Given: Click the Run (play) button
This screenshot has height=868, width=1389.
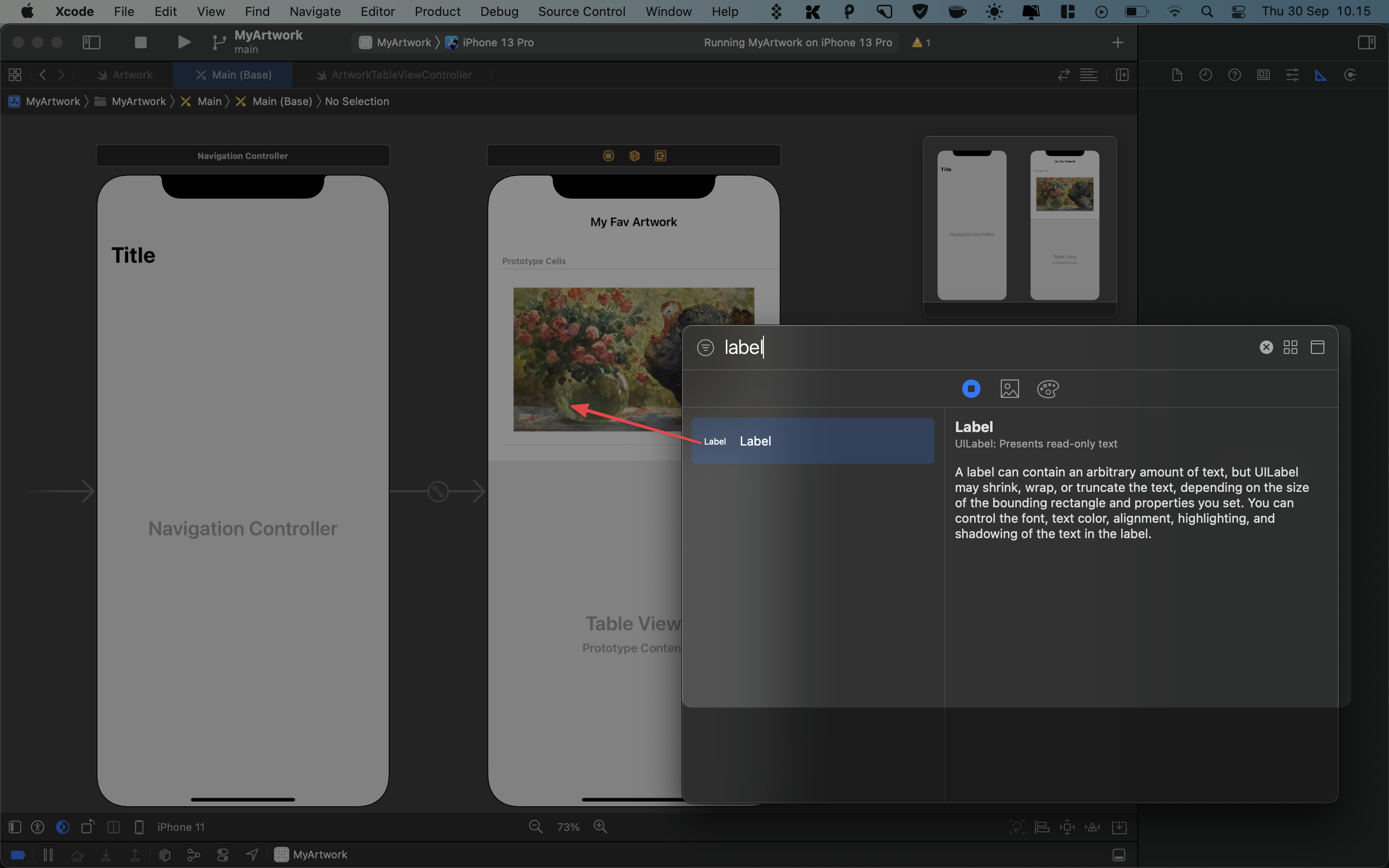Looking at the screenshot, I should coord(184,42).
